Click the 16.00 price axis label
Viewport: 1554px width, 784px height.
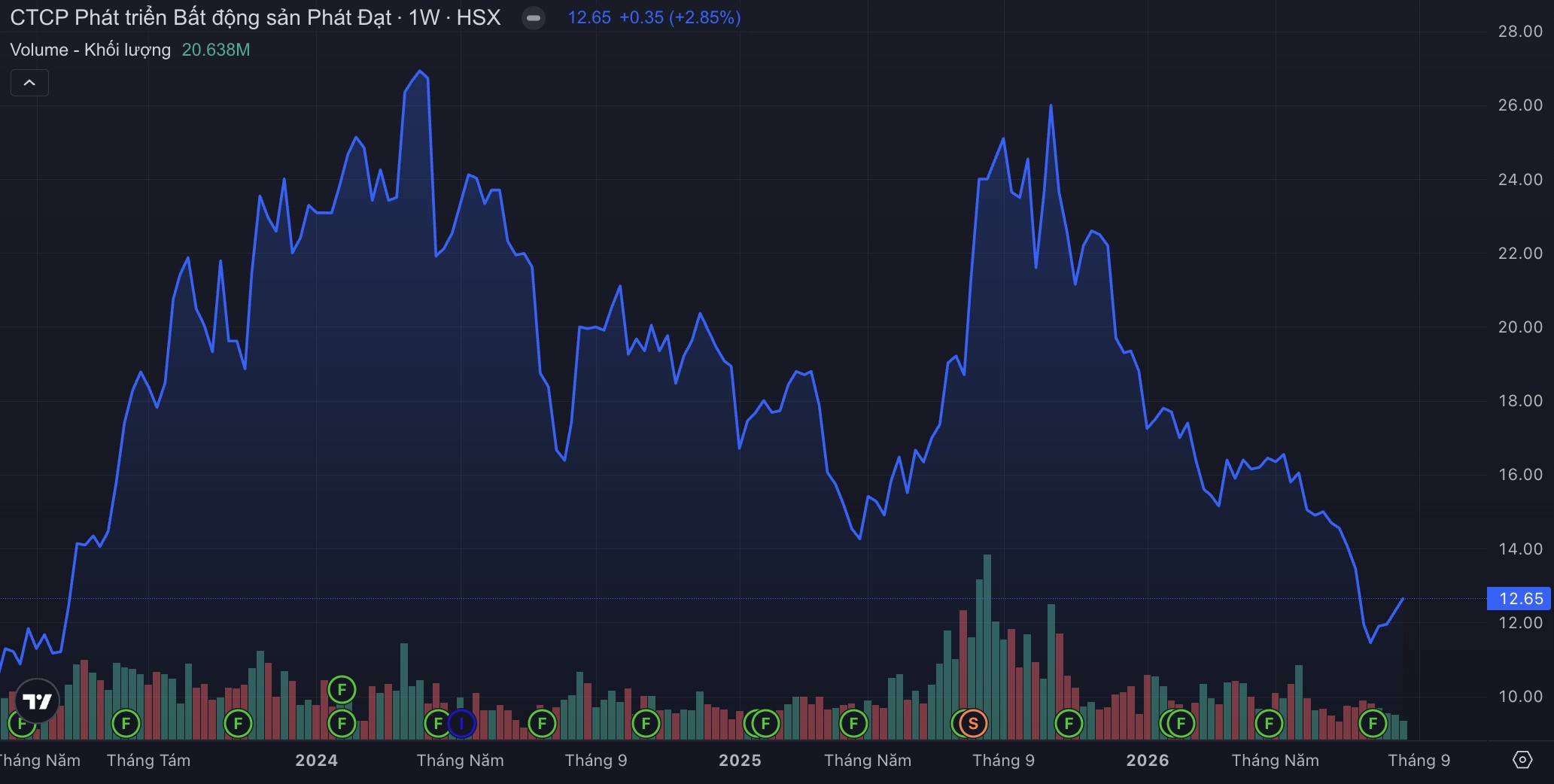[x=1520, y=475]
